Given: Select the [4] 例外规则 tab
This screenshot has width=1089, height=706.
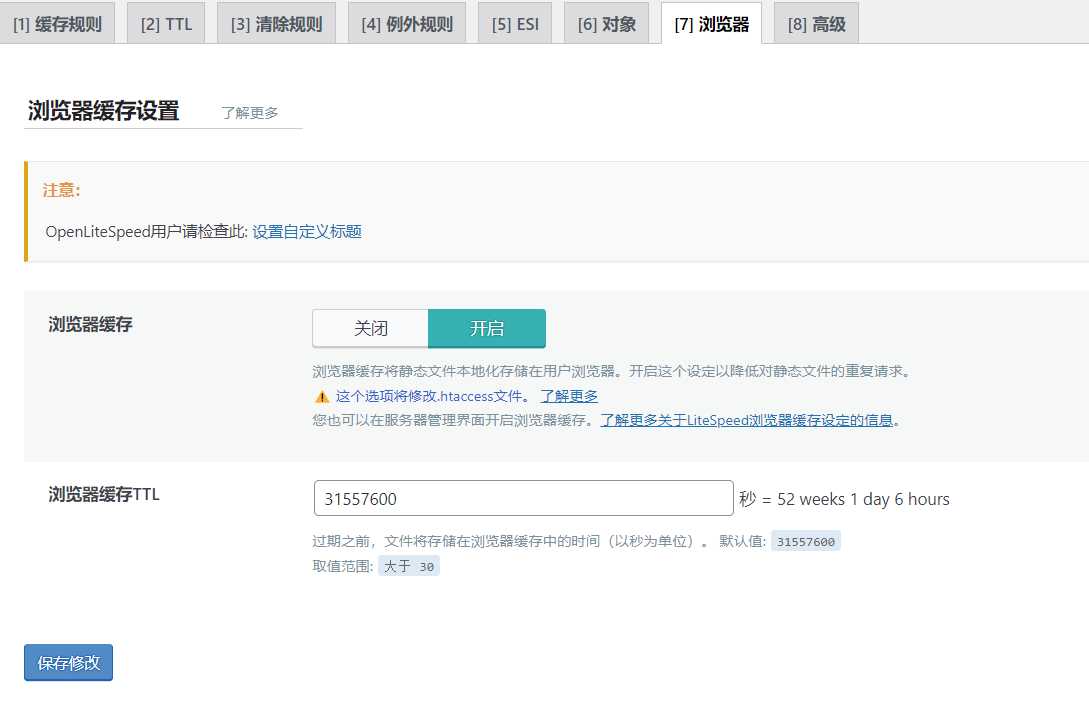Looking at the screenshot, I should click(407, 24).
